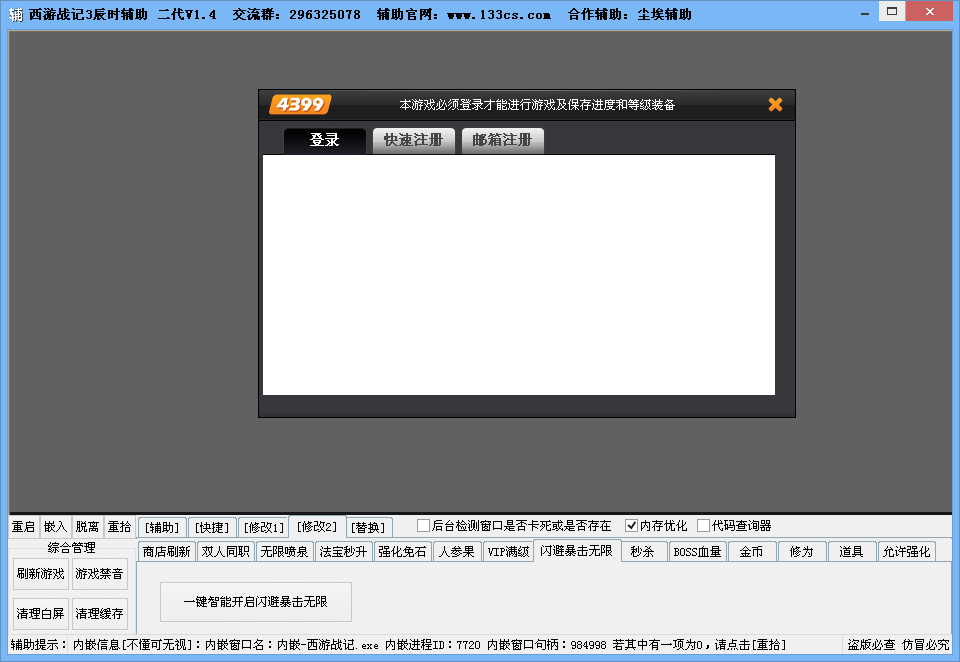Select the 道具 tab
The width and height of the screenshot is (960, 662).
851,552
